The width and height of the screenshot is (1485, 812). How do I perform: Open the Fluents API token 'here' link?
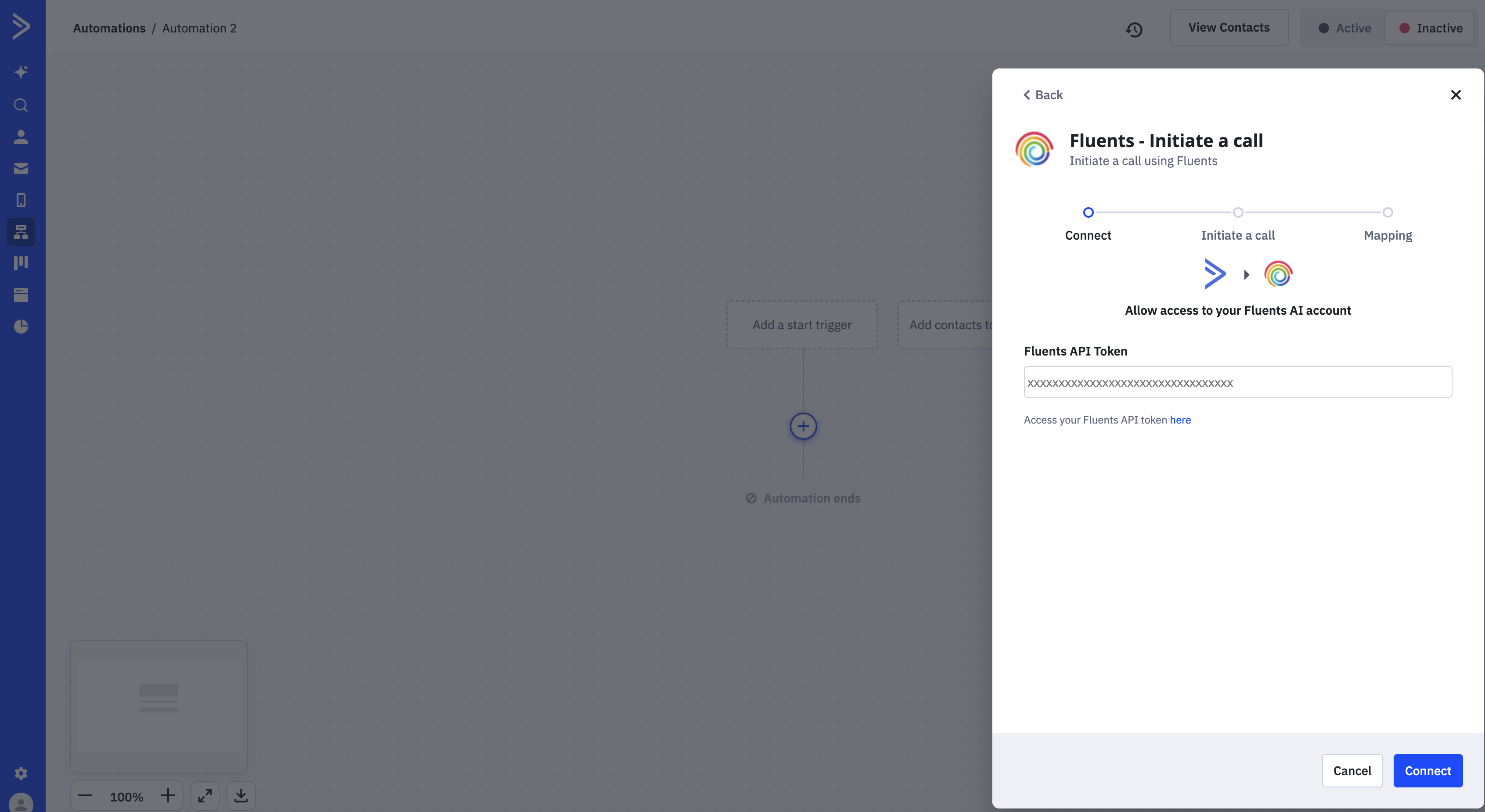click(1180, 420)
